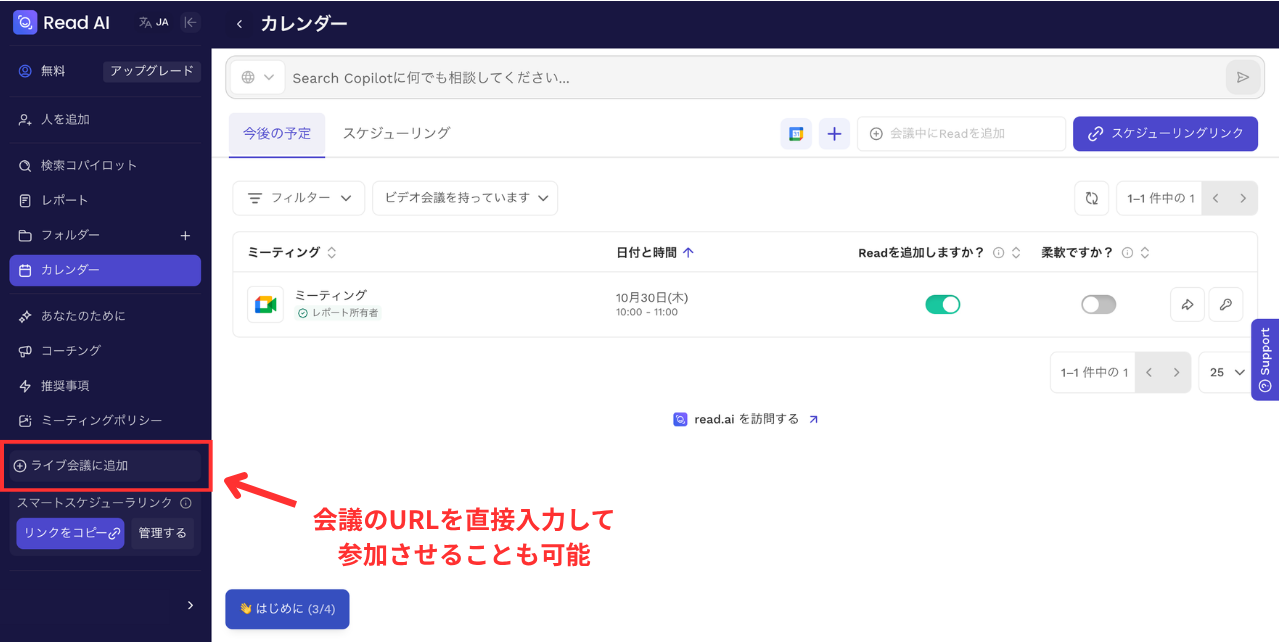Refresh the meeting list

(x=1091, y=197)
